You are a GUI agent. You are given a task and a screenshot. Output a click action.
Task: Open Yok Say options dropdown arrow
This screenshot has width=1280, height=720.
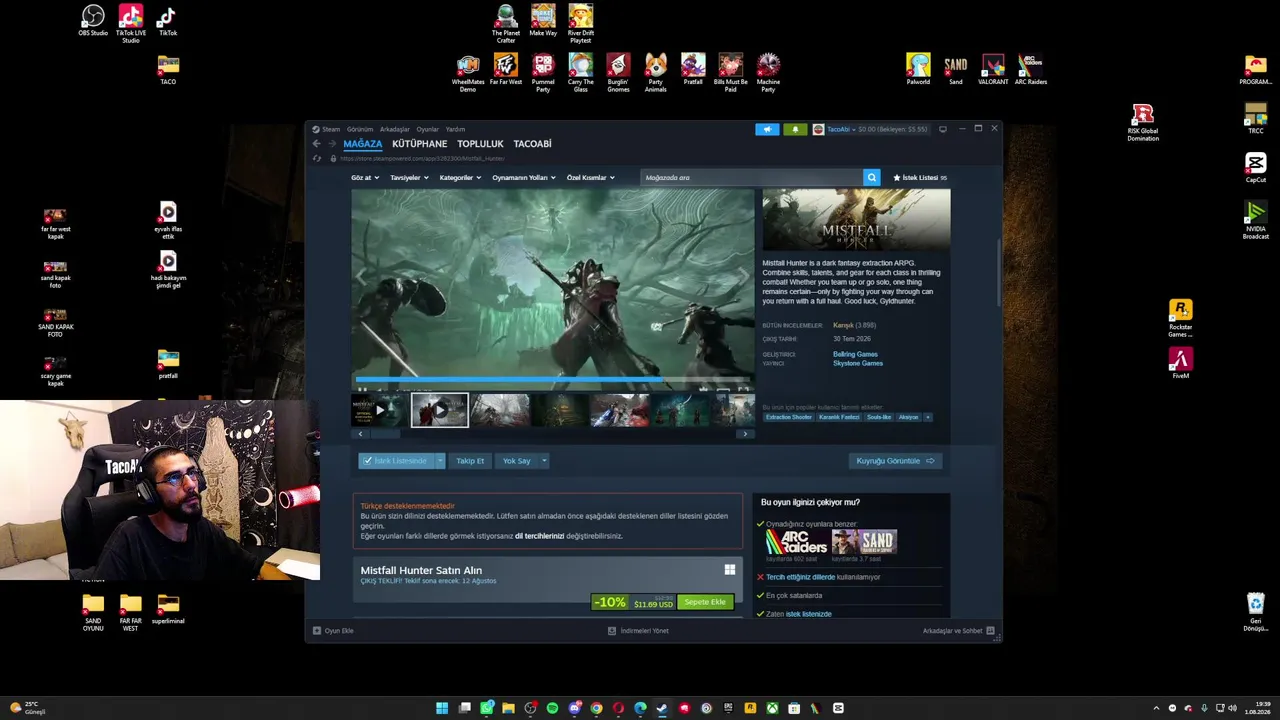click(544, 461)
